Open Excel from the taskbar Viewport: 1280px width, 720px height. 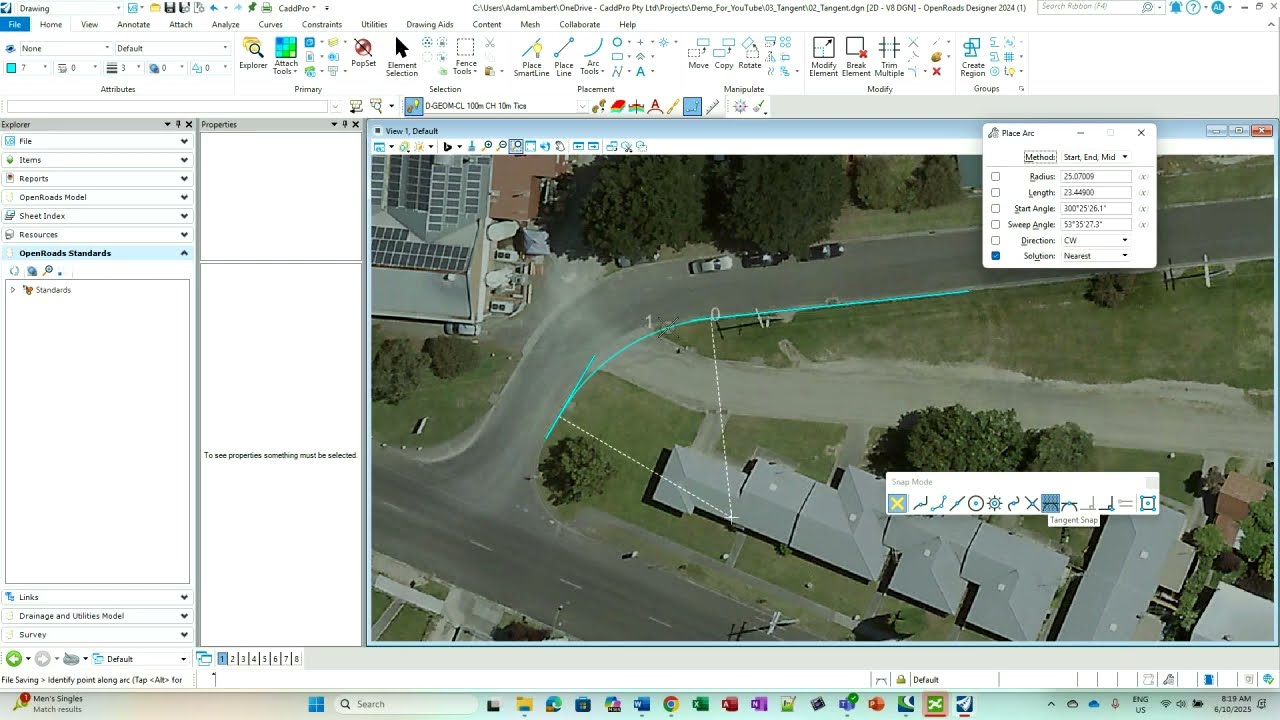pos(700,704)
